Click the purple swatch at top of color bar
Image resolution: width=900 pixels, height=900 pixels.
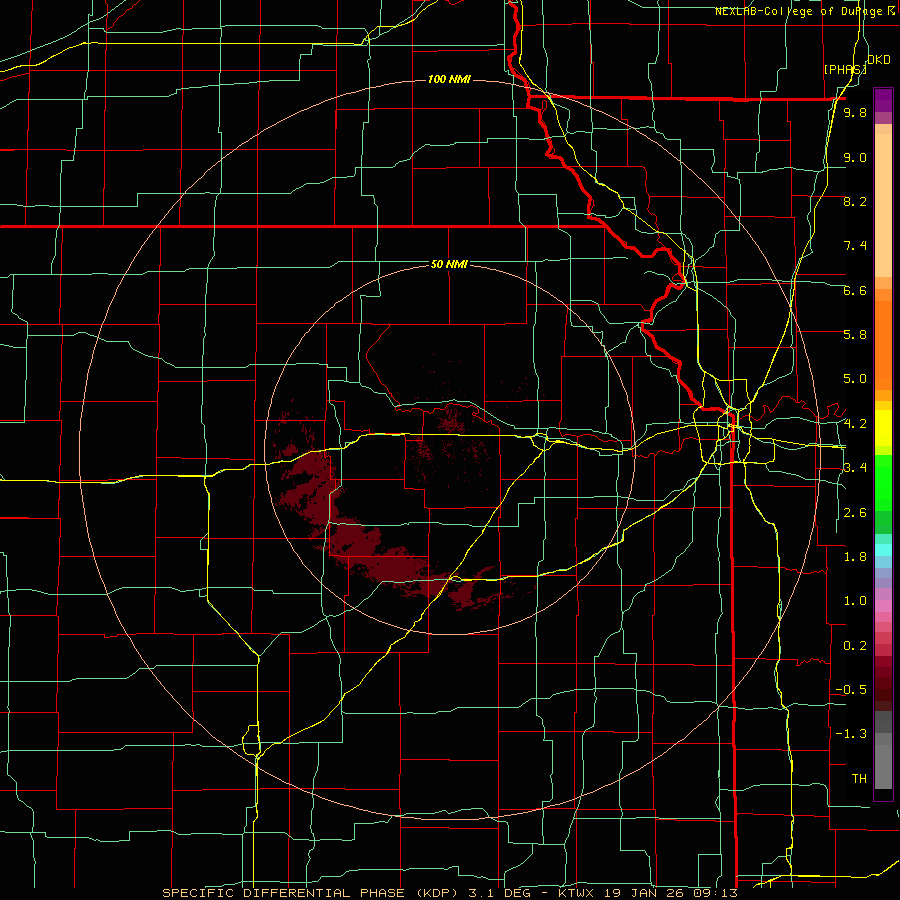coord(883,100)
